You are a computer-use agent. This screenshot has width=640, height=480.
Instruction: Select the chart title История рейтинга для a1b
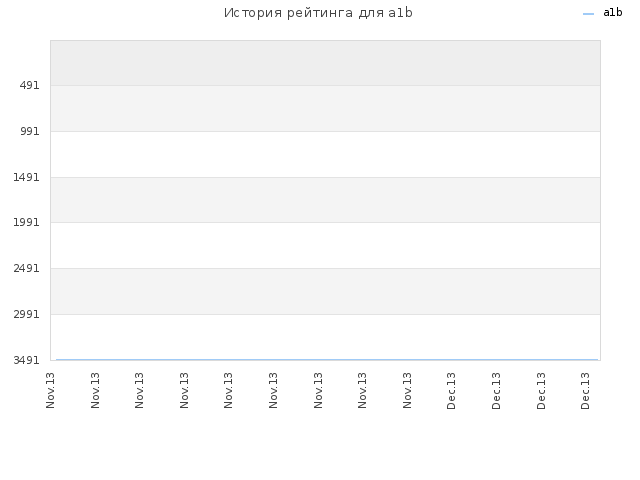(x=318, y=13)
